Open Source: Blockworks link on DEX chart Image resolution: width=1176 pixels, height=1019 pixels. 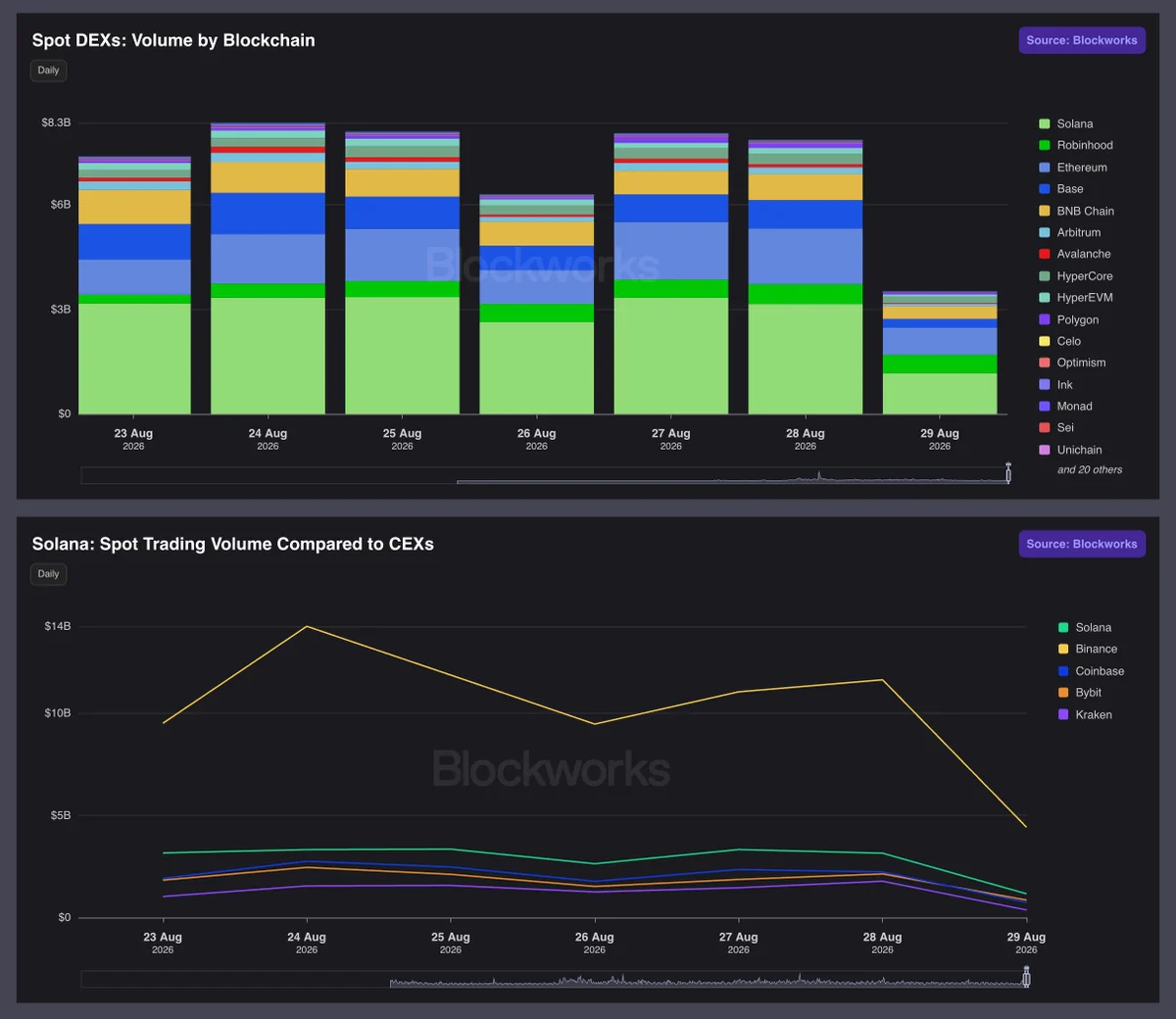[1082, 40]
